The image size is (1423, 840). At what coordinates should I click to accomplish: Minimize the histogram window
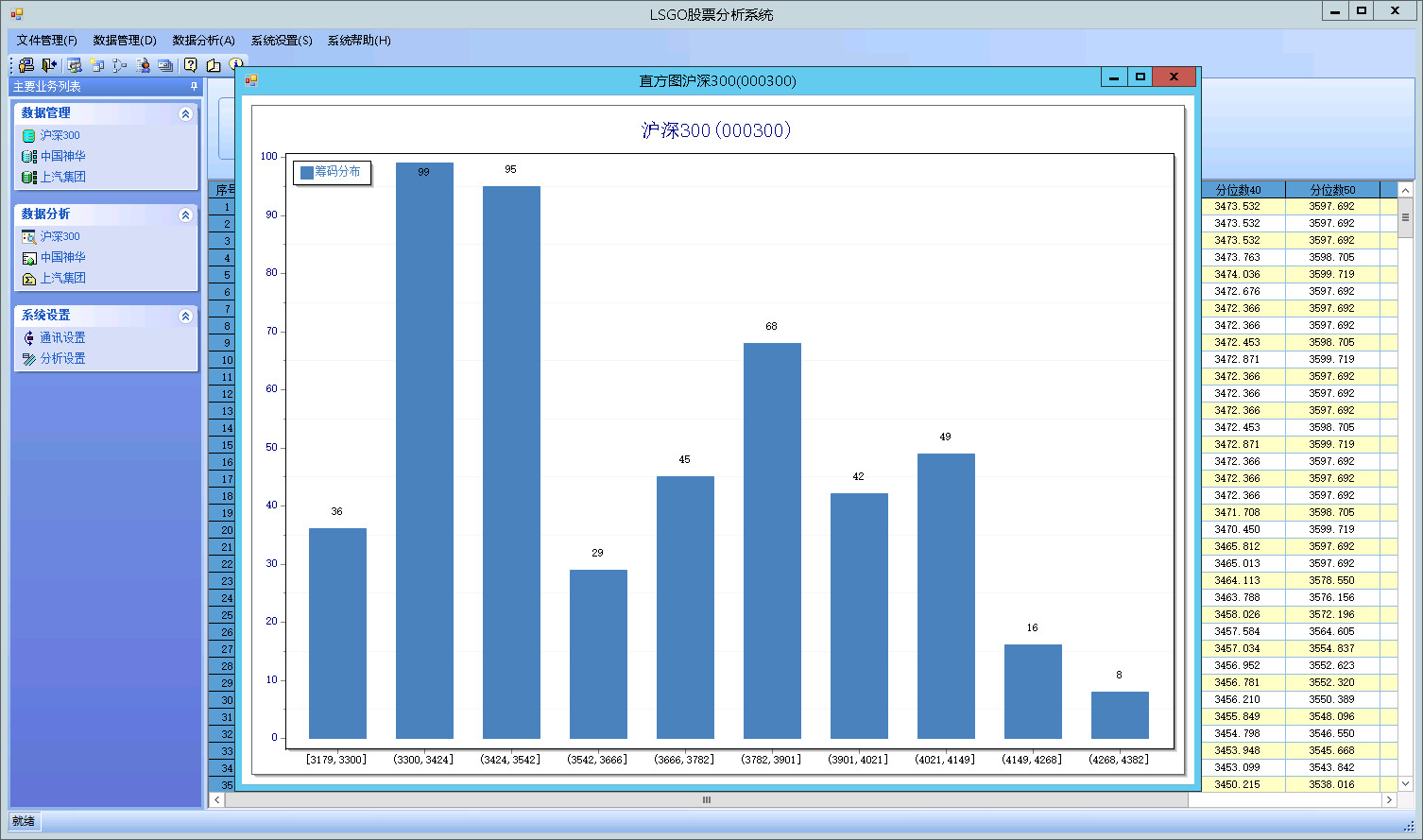1114,77
